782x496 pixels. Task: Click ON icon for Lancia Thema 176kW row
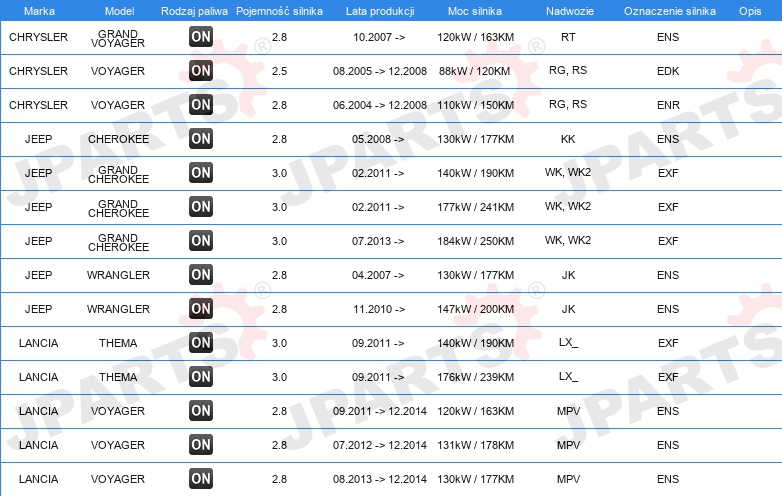tap(201, 376)
